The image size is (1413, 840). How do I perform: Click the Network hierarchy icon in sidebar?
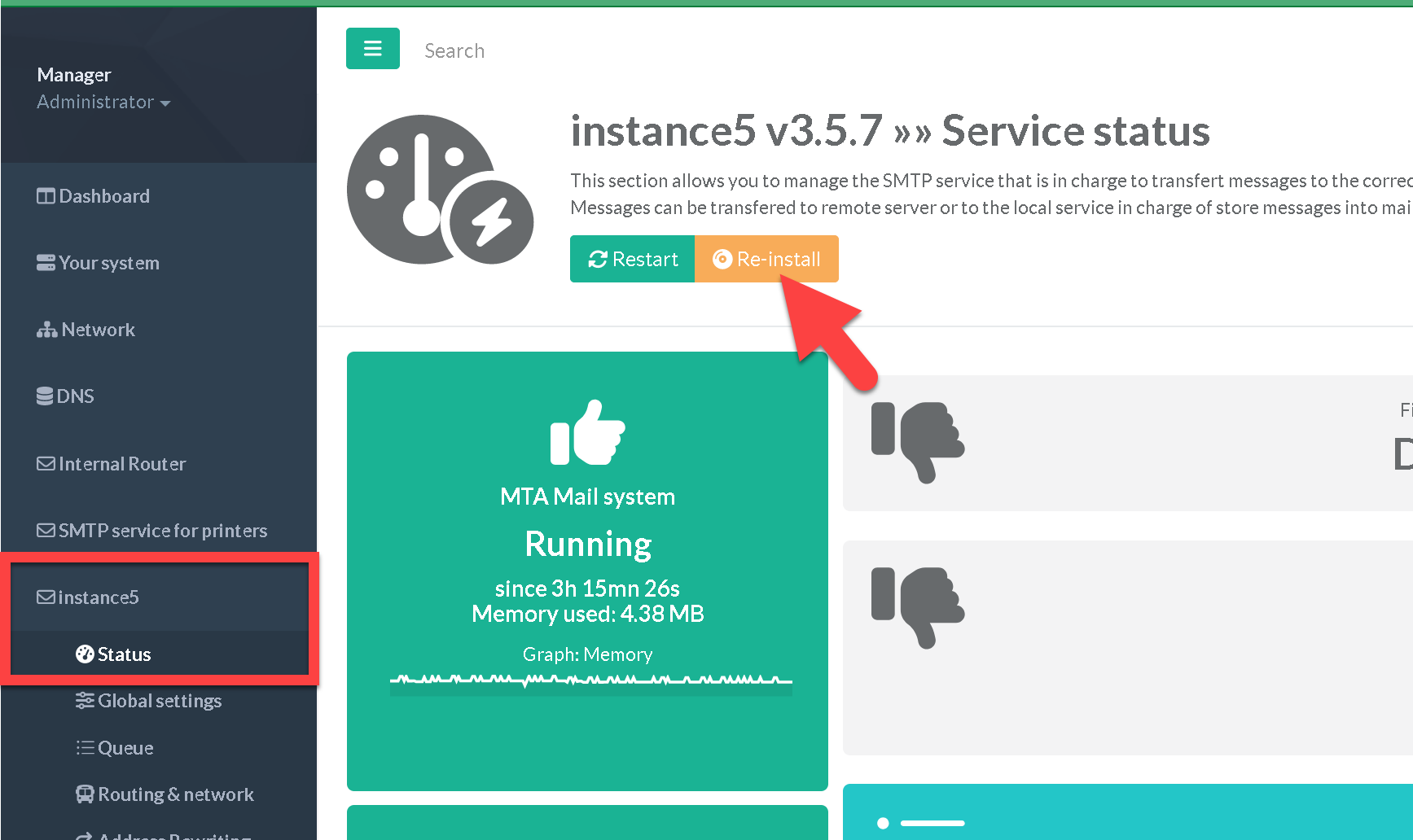(46, 330)
